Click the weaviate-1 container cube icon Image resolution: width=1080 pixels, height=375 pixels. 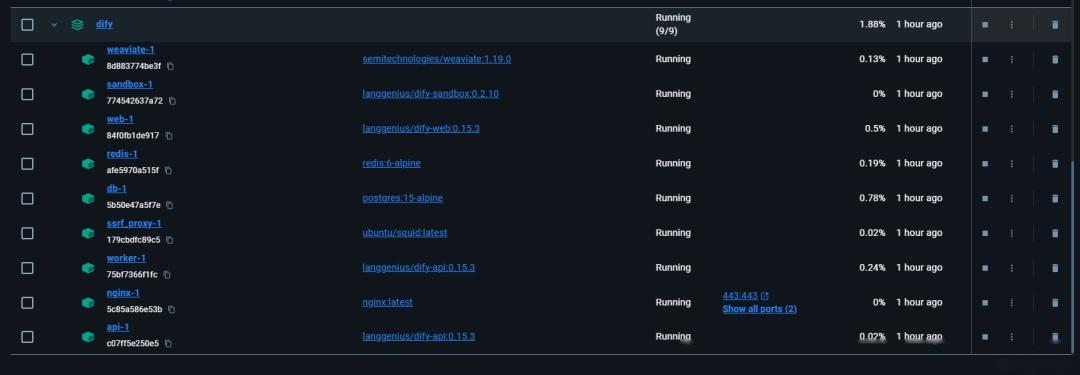[87, 59]
